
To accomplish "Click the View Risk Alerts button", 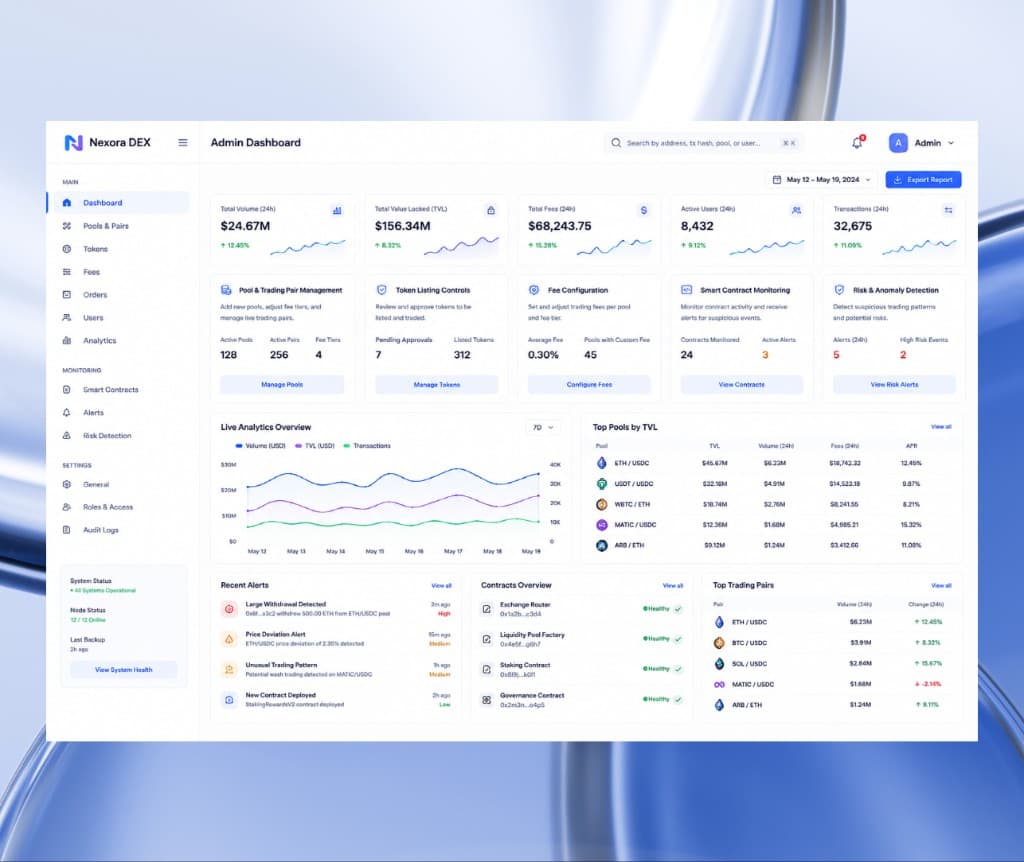I will coord(894,385).
